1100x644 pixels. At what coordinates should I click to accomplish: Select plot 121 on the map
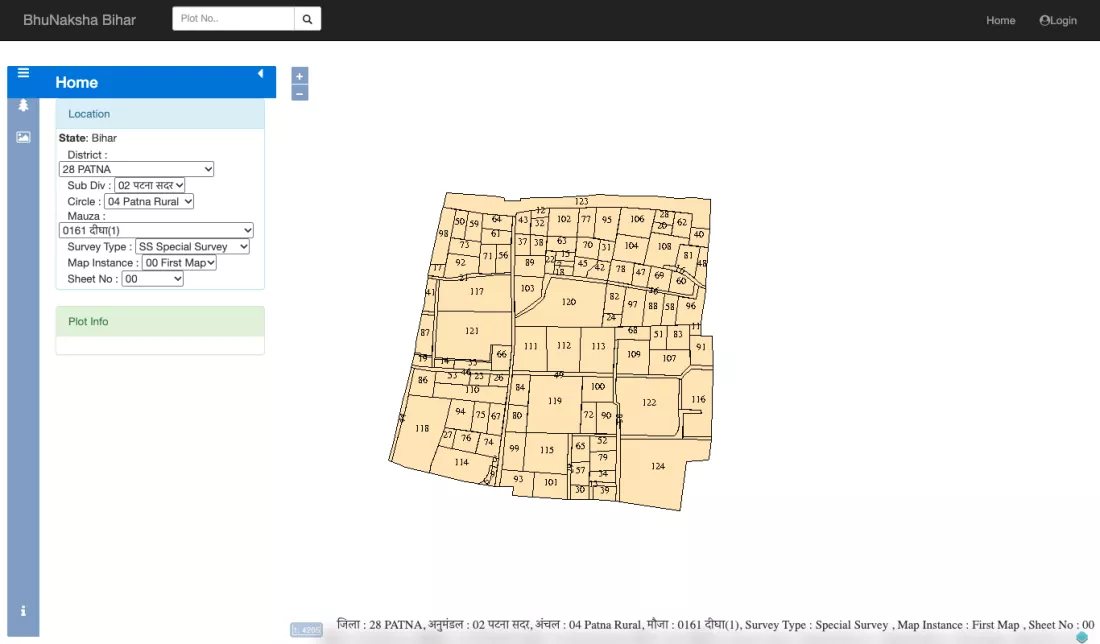tap(471, 330)
